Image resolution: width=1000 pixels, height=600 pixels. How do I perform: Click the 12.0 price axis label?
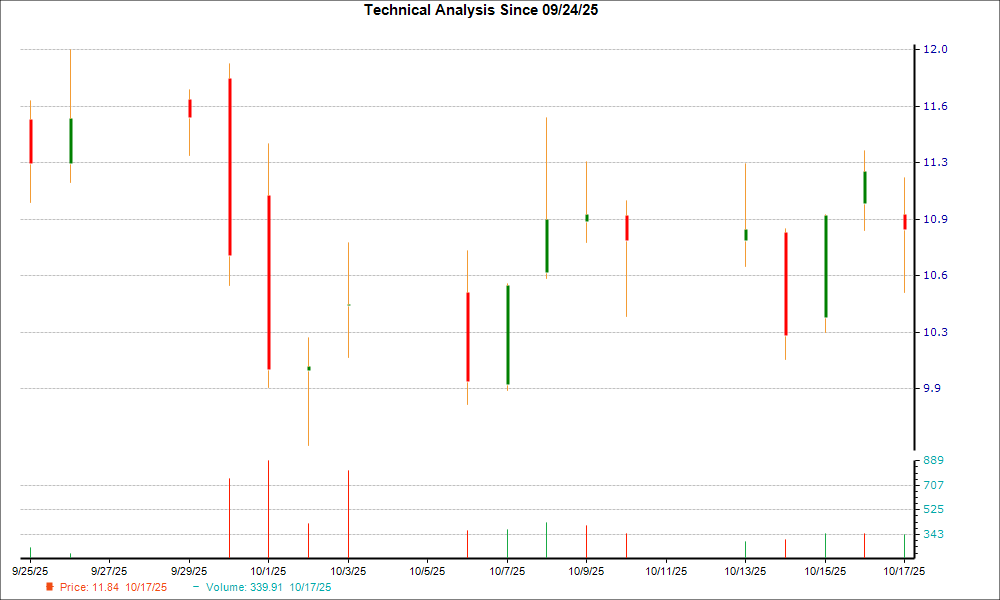click(x=934, y=50)
